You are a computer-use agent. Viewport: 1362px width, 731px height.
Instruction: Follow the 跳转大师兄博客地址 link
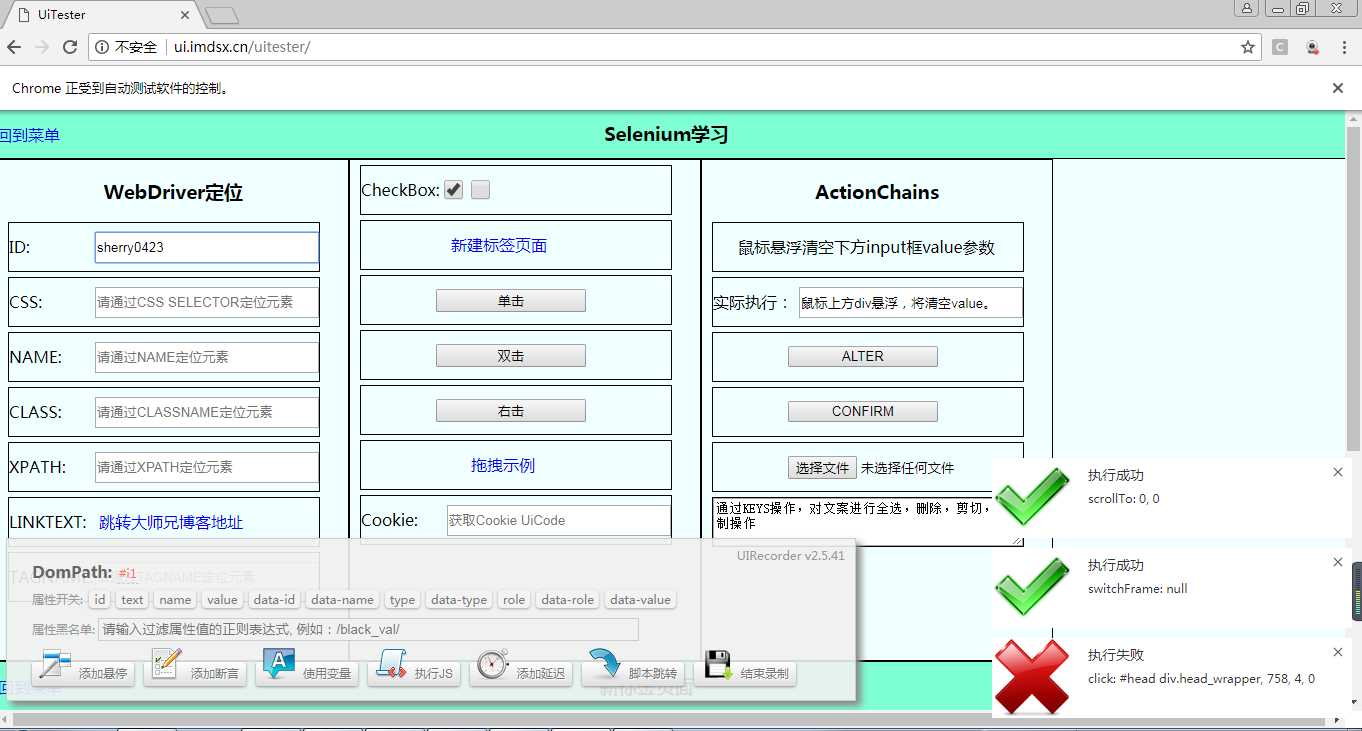click(x=171, y=522)
